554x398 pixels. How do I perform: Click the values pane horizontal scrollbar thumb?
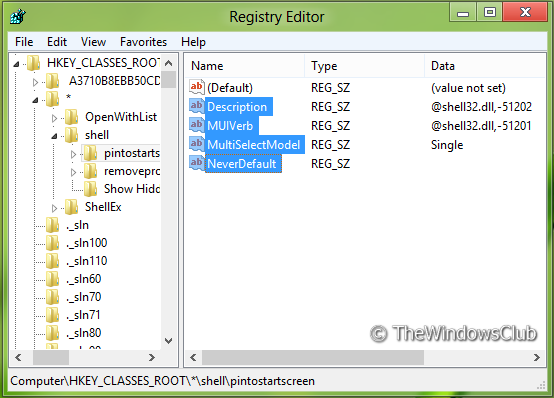[313, 357]
